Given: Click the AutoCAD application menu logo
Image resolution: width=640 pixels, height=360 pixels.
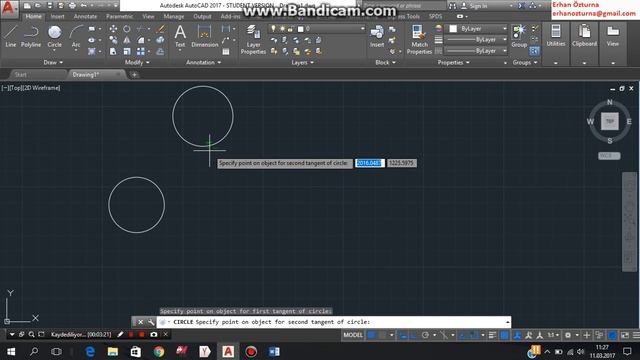Looking at the screenshot, I should click(x=9, y=9).
